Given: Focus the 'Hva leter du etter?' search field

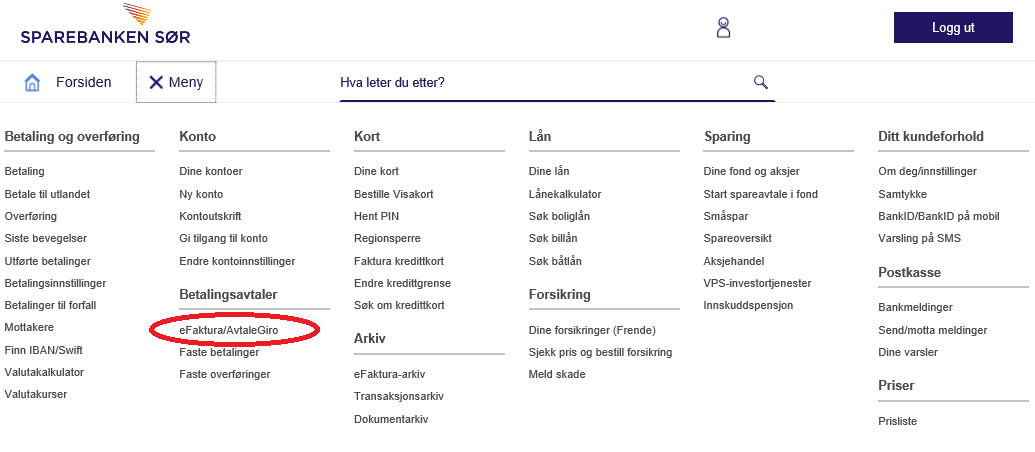Looking at the screenshot, I should (540, 82).
